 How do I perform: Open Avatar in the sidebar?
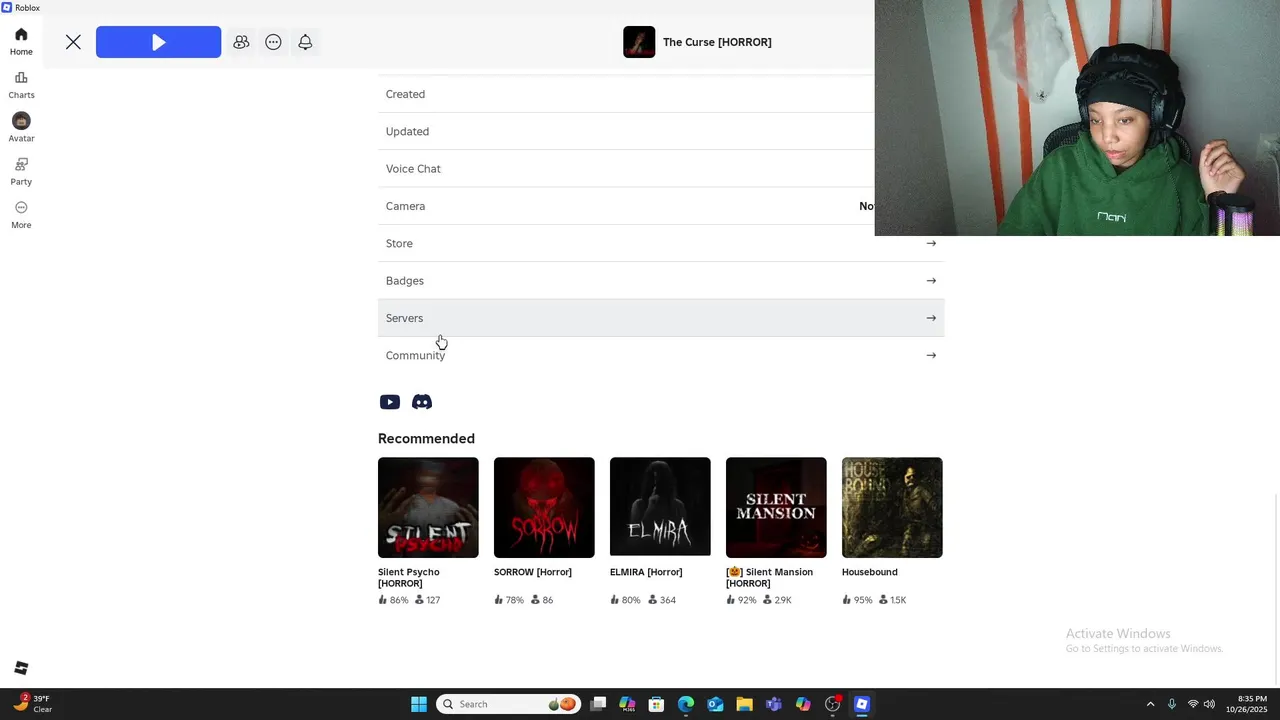pos(21,128)
